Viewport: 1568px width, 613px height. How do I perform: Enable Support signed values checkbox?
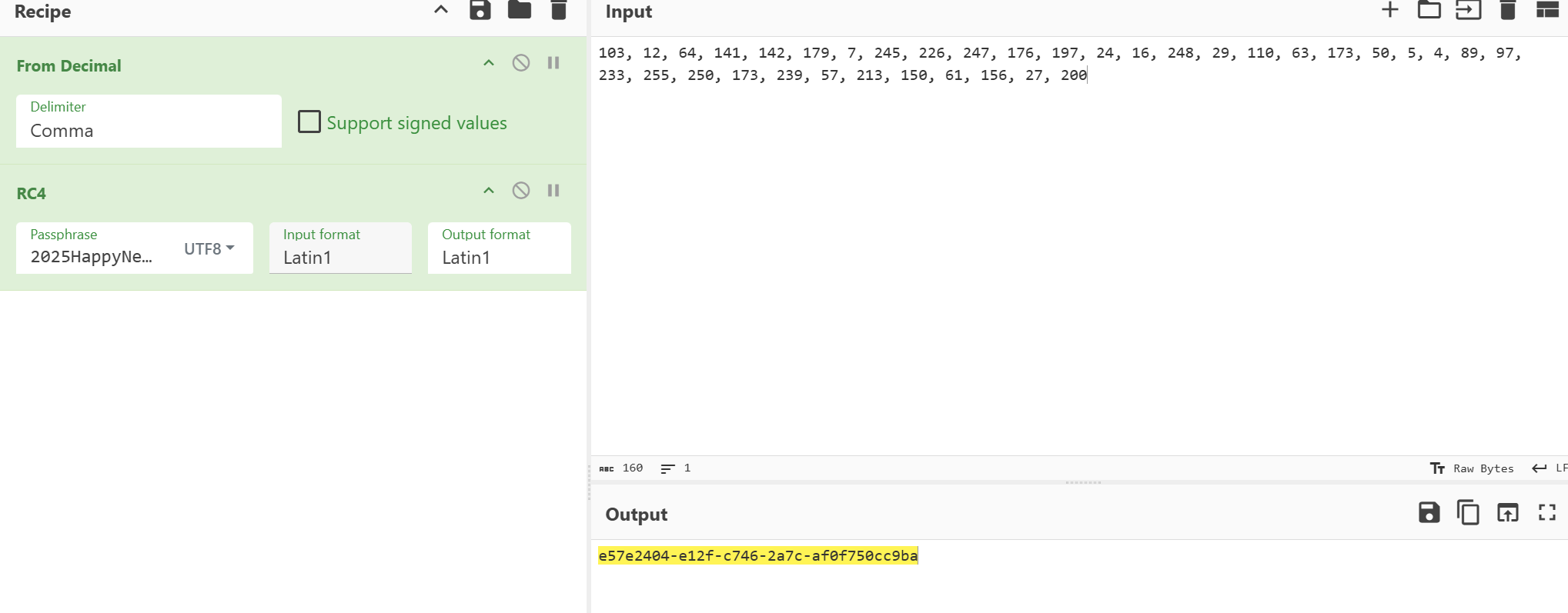pyautogui.click(x=309, y=122)
